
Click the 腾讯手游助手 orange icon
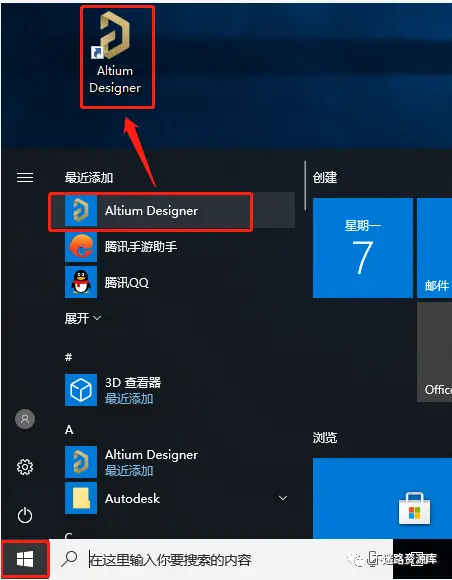pyautogui.click(x=81, y=246)
